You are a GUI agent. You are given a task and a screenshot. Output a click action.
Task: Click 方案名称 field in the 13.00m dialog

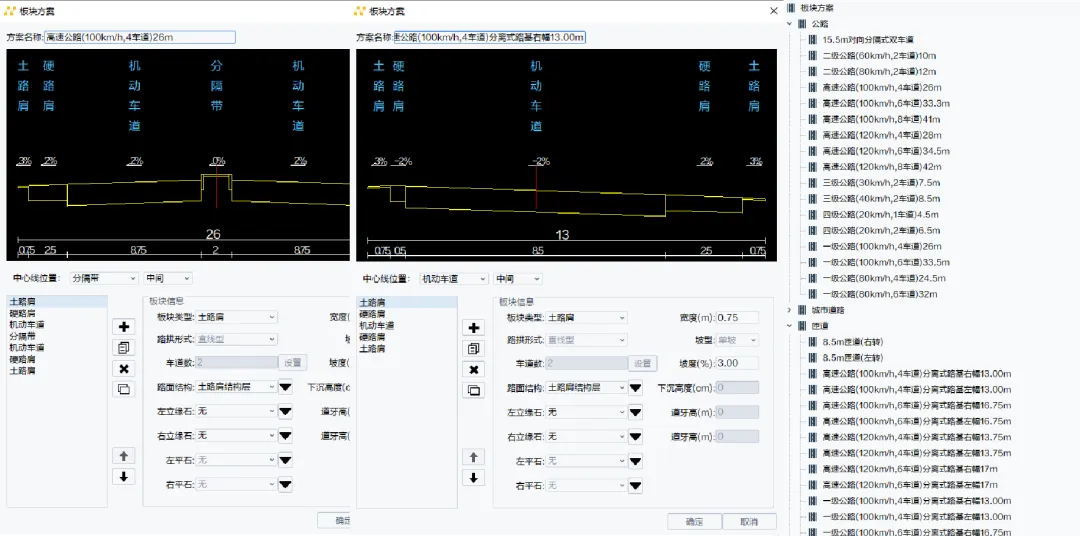click(x=490, y=37)
